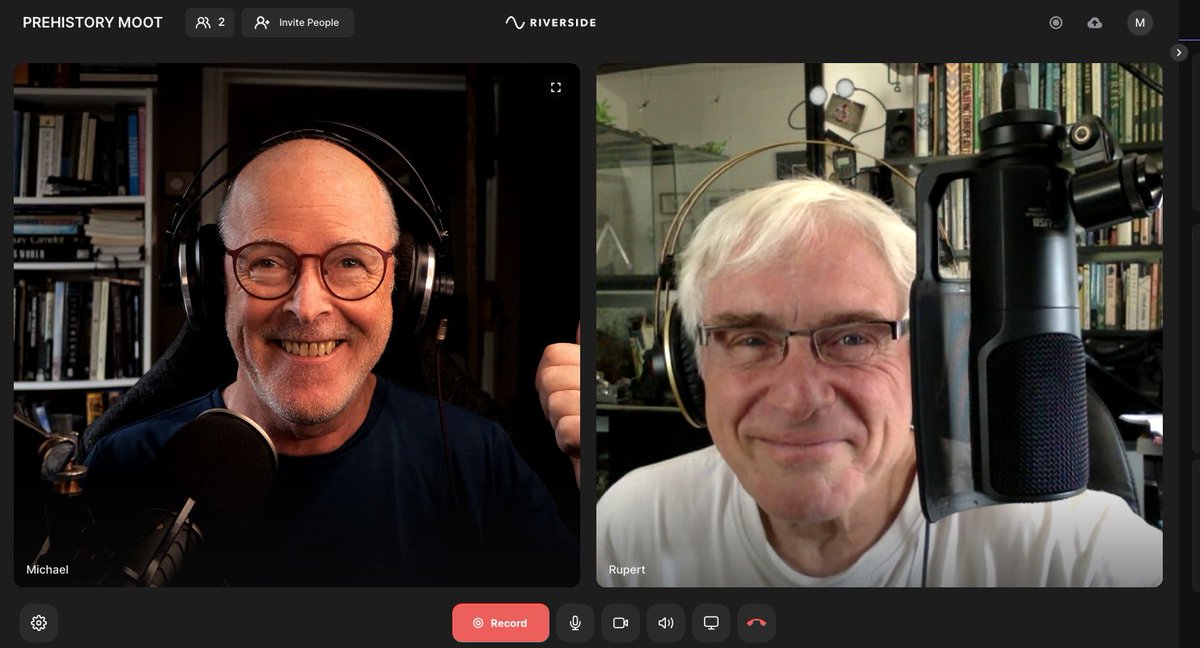Leave the call with red phone icon
The image size is (1200, 648).
tap(756, 622)
